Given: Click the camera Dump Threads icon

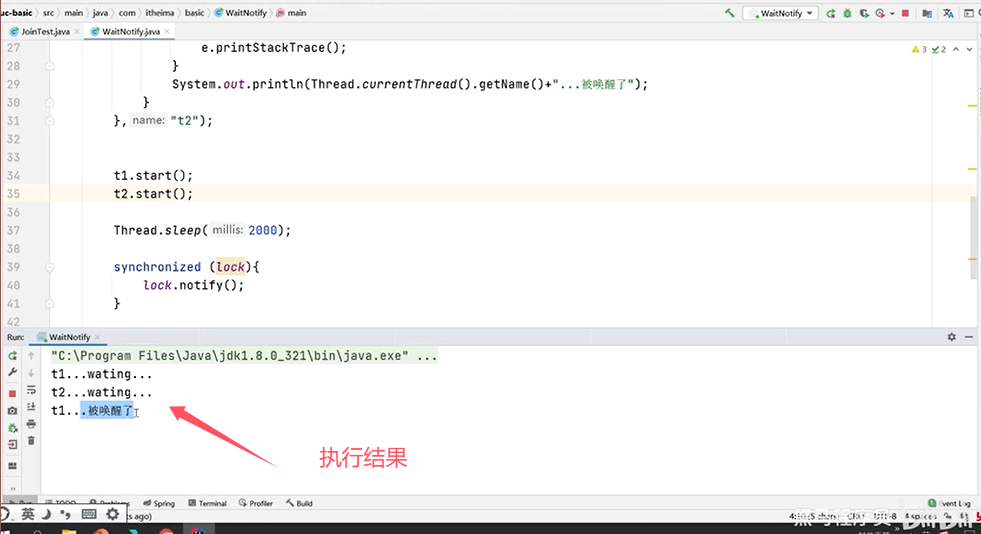Looking at the screenshot, I should pos(13,411).
